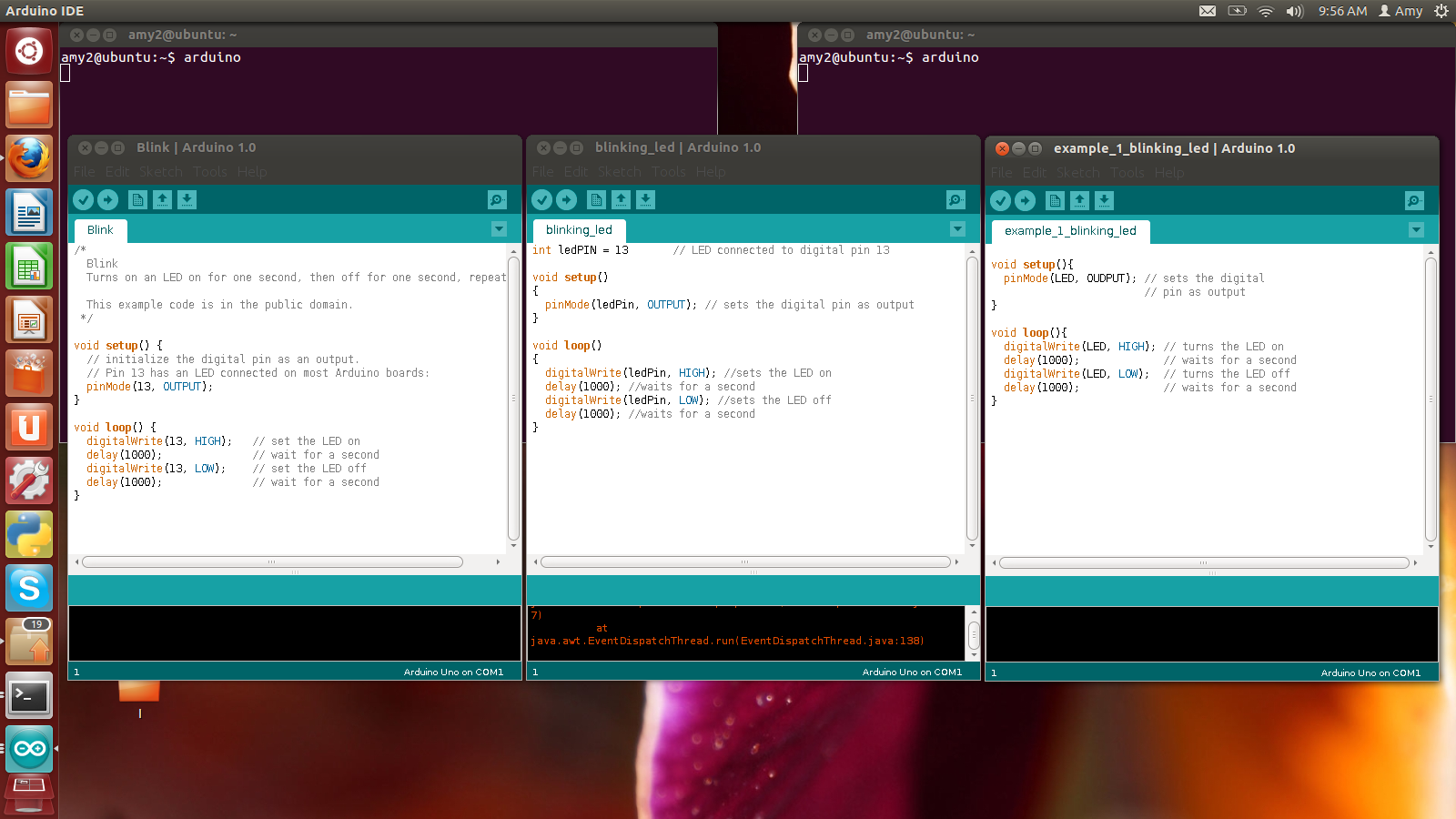The width and height of the screenshot is (1456, 819).
Task: Click vertical scrollbar in blinking_led editor
Action: tap(972, 399)
